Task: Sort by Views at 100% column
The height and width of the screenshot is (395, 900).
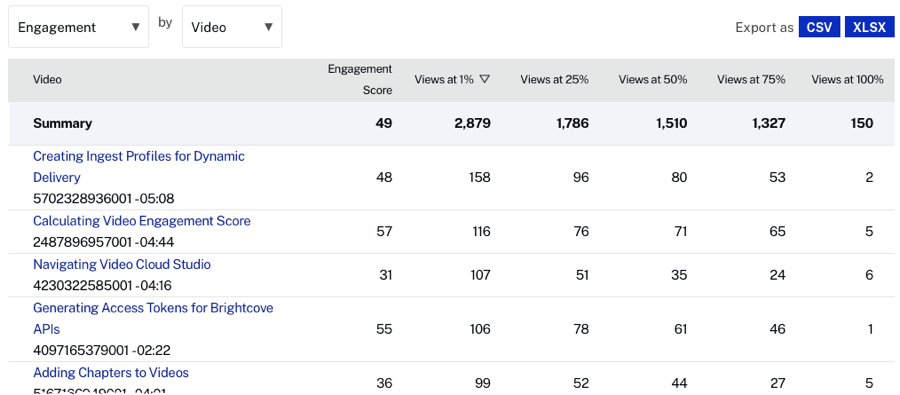Action: pyautogui.click(x=847, y=80)
